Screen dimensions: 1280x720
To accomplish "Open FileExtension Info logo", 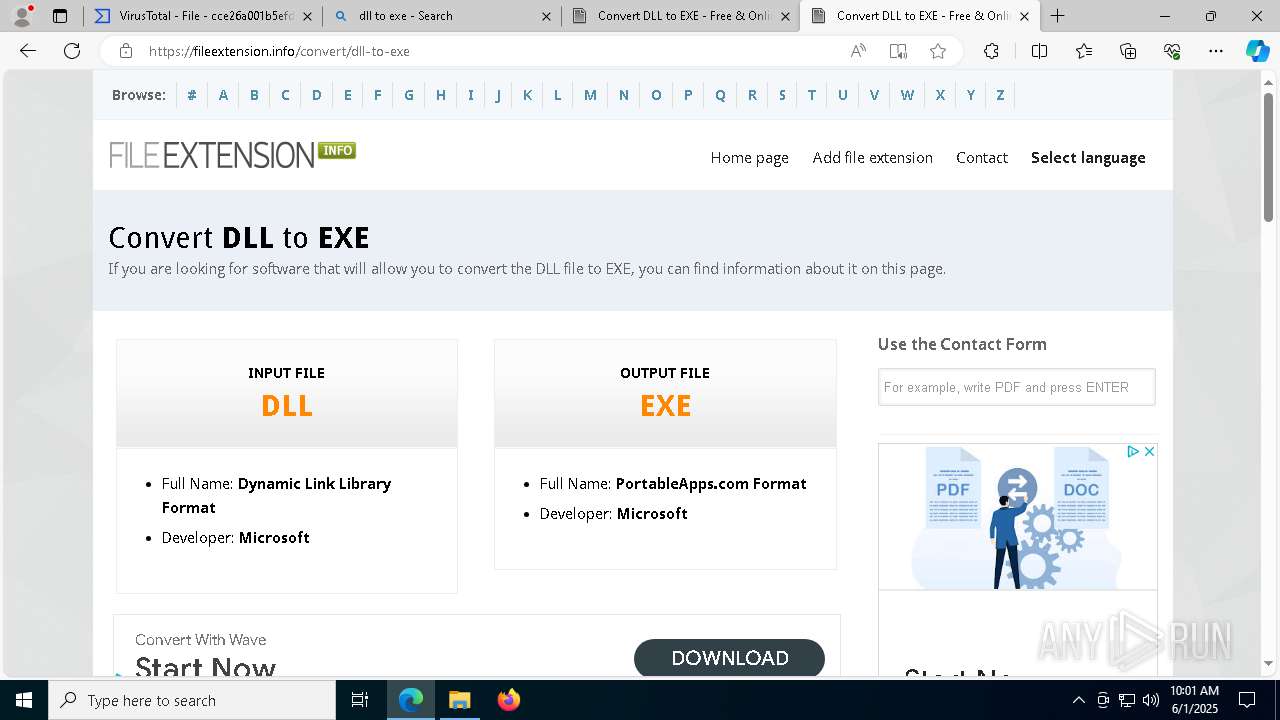I will click(232, 154).
